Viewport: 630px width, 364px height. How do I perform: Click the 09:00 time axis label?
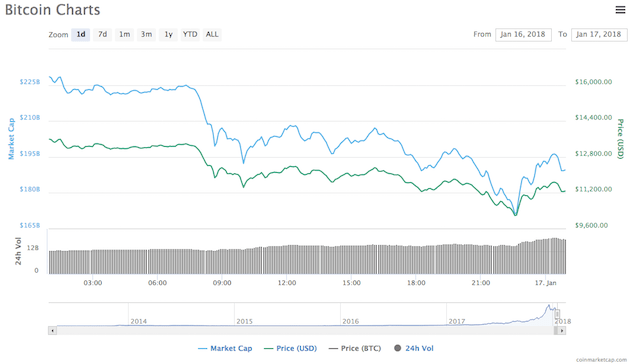point(222,283)
